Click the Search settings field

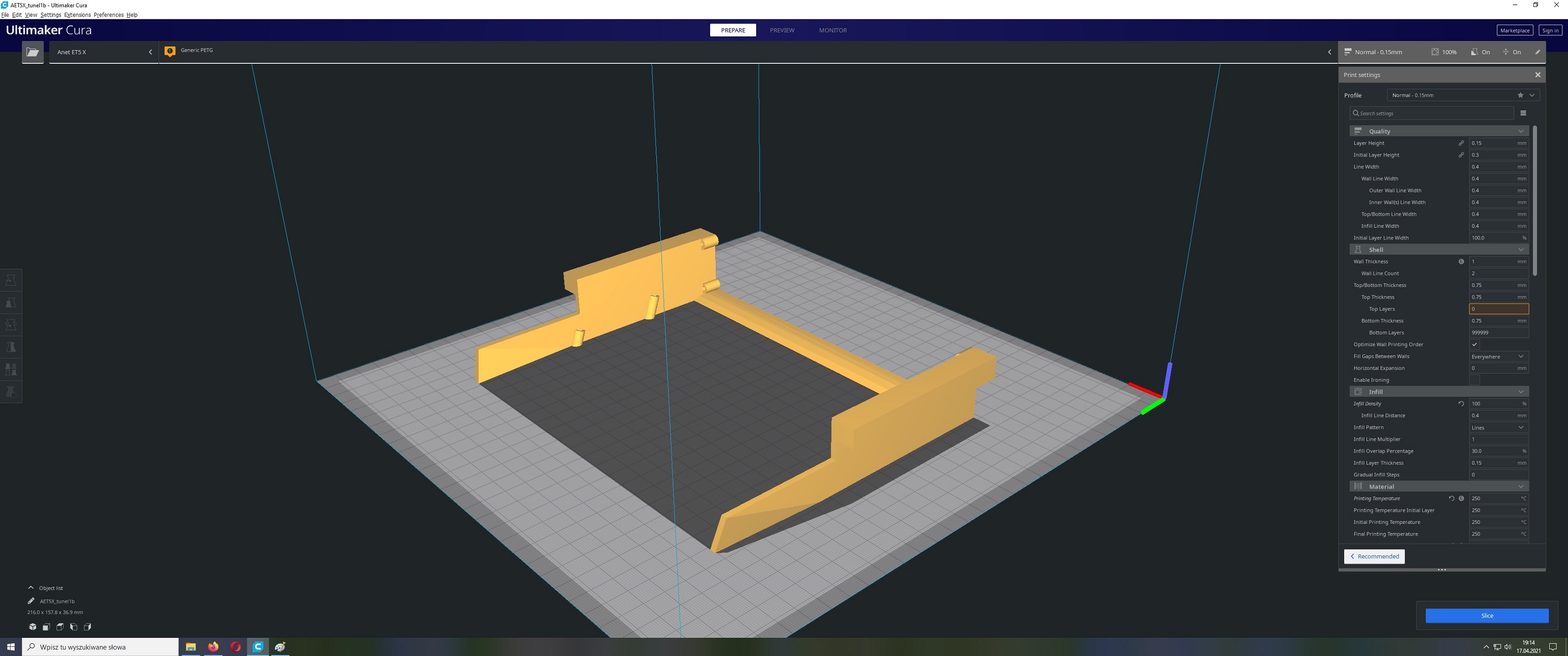pyautogui.click(x=1432, y=113)
